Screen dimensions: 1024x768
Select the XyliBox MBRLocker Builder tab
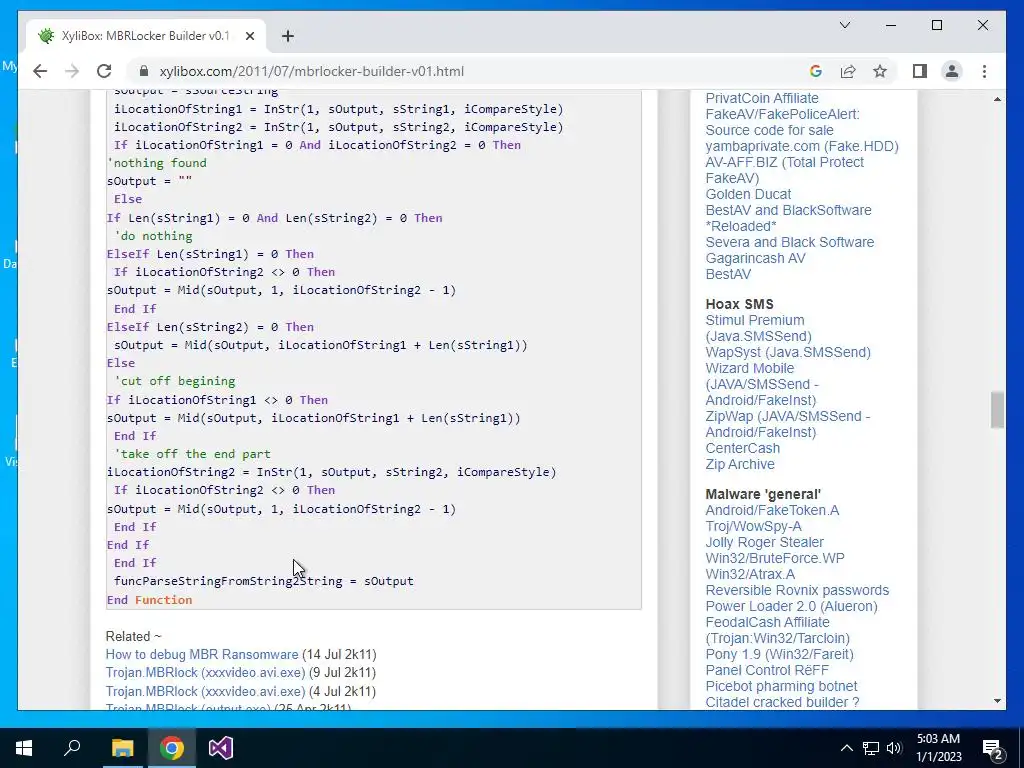(x=146, y=36)
